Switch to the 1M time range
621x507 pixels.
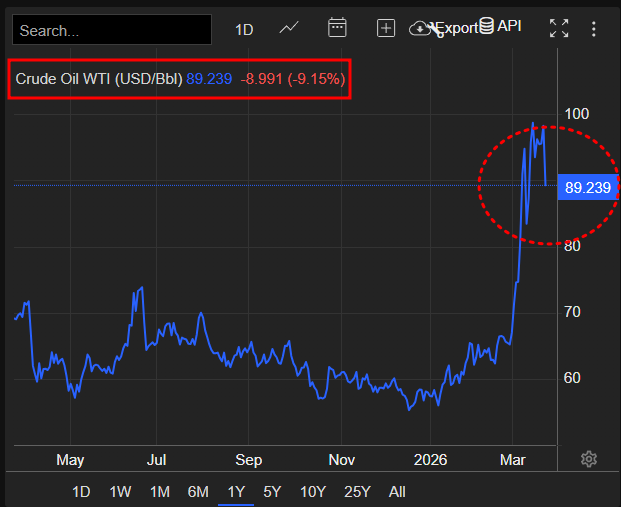159,492
